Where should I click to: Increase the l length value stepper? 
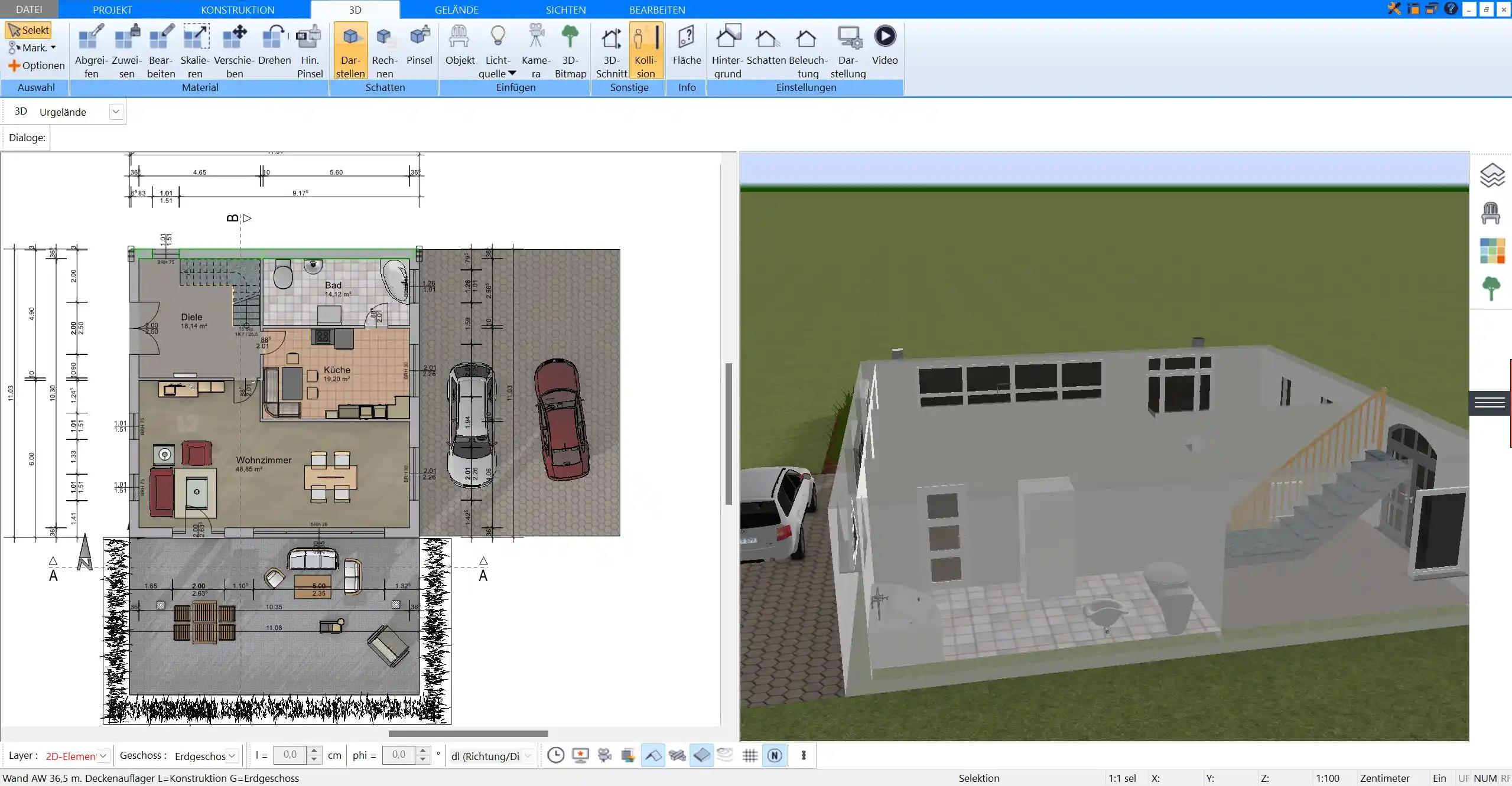[x=314, y=751]
